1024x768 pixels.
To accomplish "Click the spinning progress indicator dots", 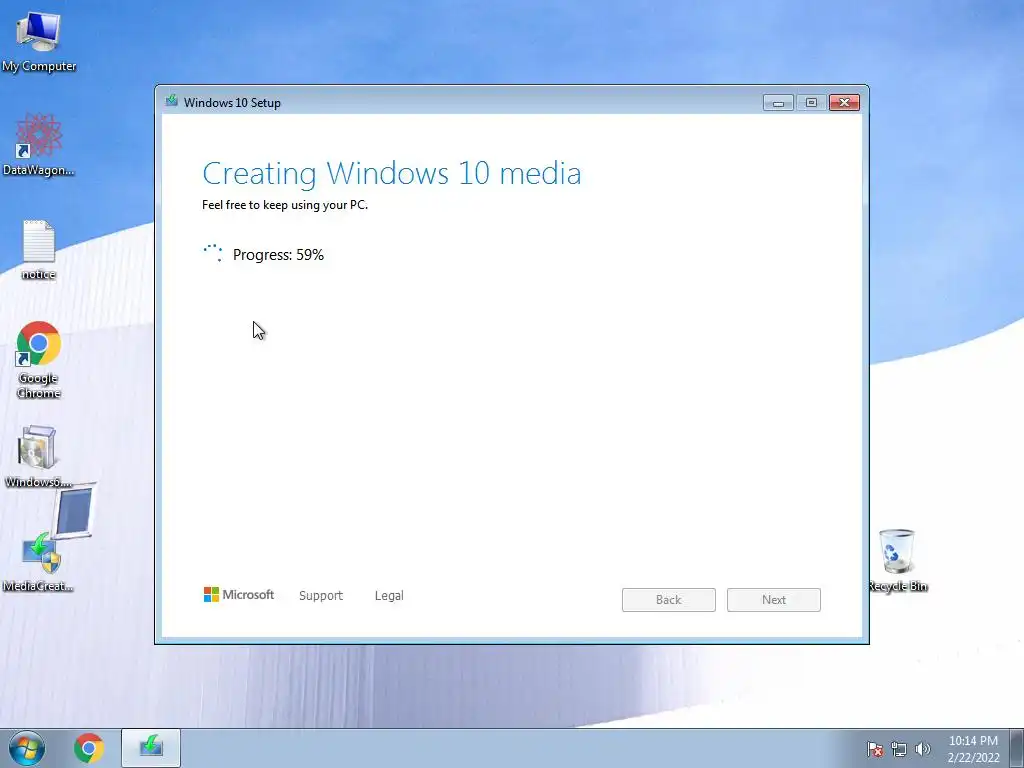I will point(213,253).
